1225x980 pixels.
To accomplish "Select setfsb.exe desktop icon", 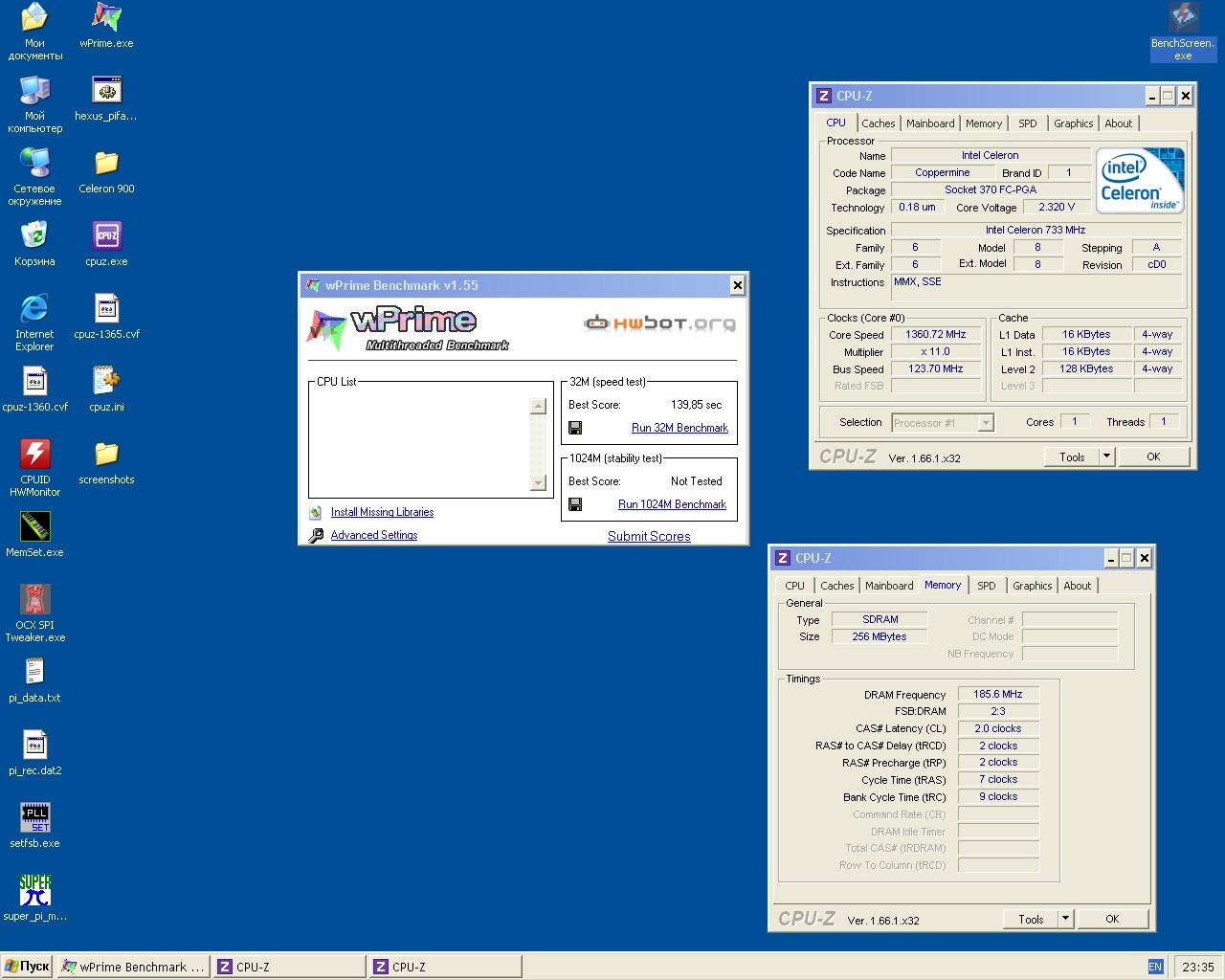I will pos(34,826).
